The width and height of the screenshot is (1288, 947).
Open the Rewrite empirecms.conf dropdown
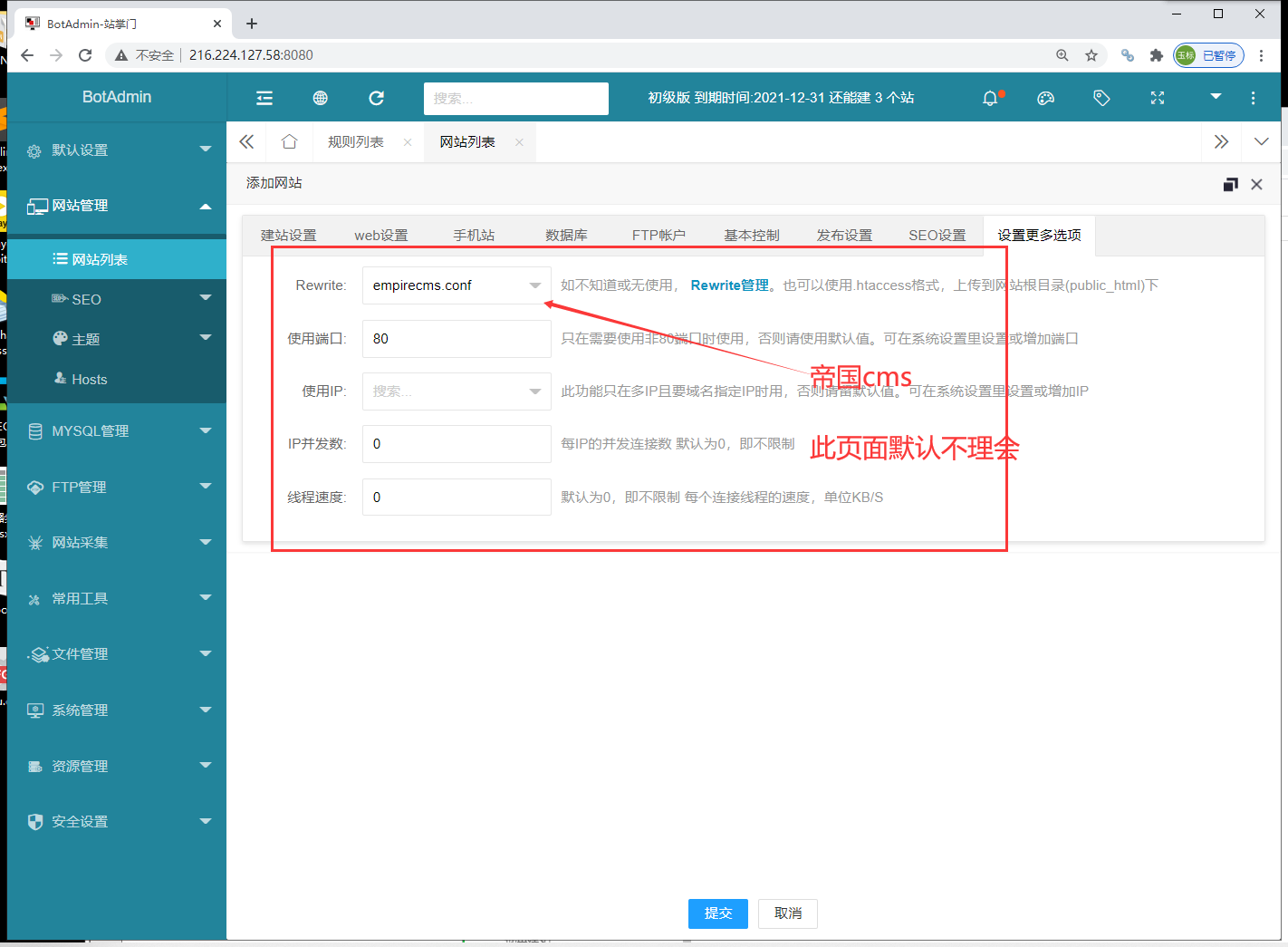457,285
